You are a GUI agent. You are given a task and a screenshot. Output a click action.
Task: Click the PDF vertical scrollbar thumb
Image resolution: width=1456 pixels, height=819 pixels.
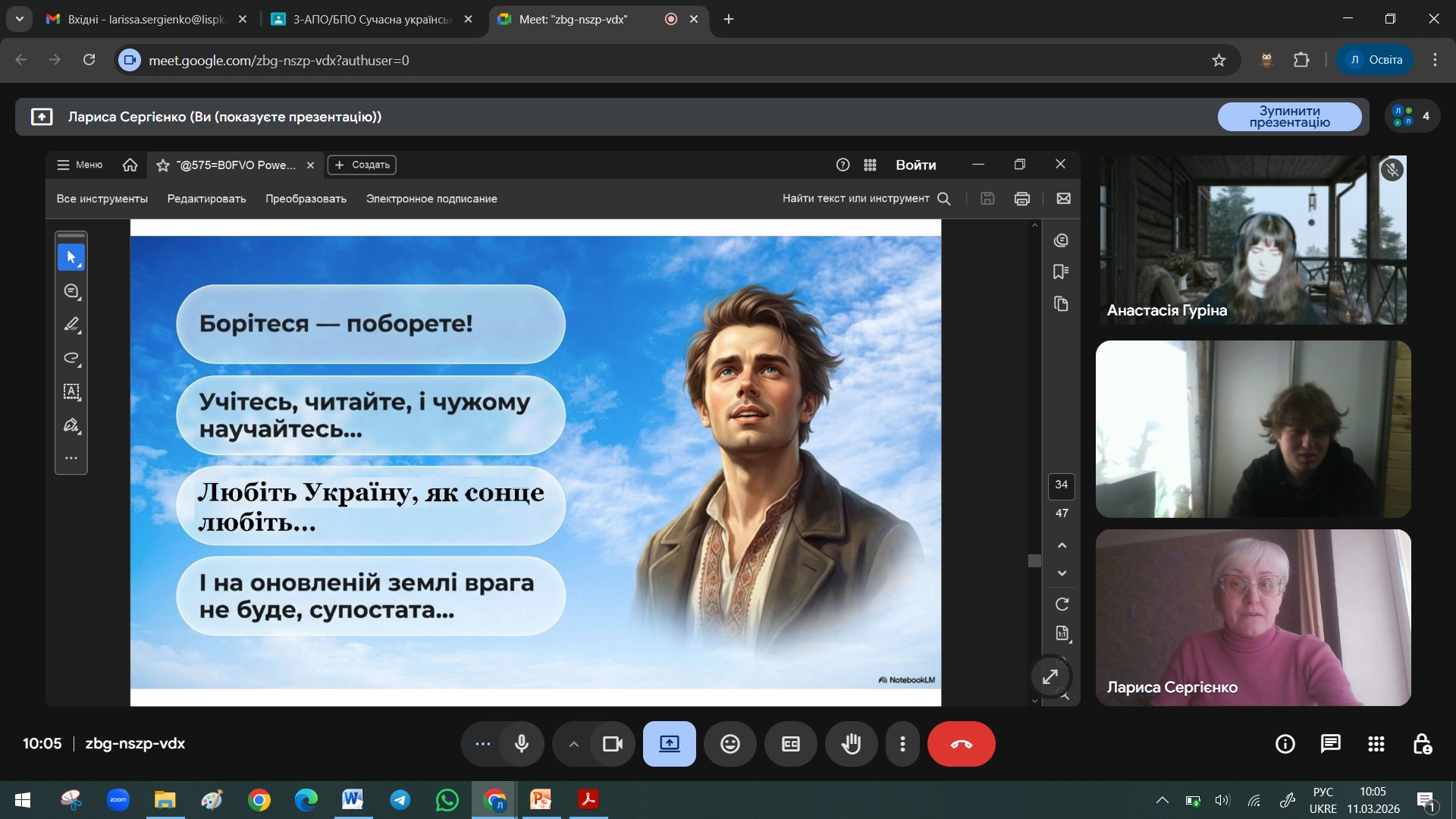tap(1034, 560)
